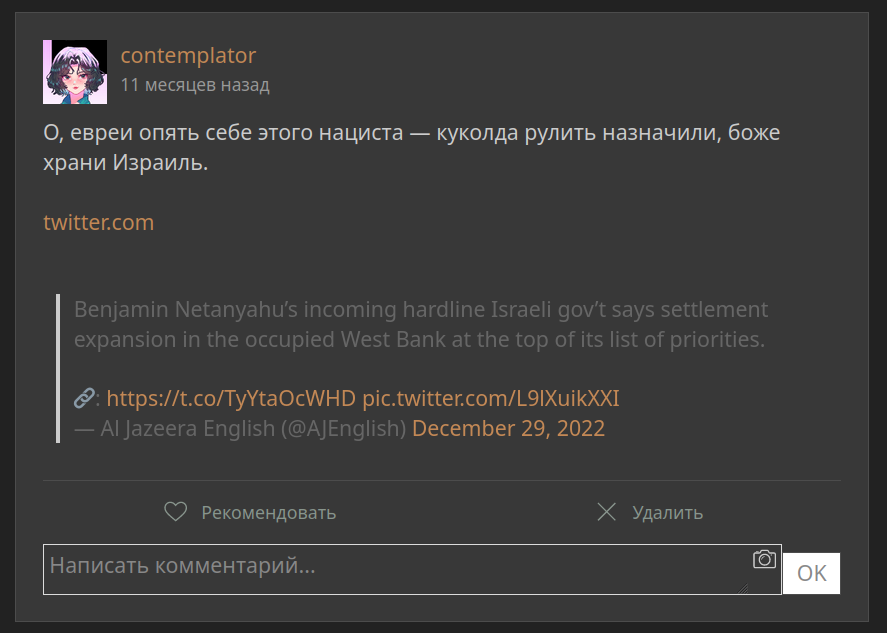Click the blockquote's vertical left border bar

point(58,368)
